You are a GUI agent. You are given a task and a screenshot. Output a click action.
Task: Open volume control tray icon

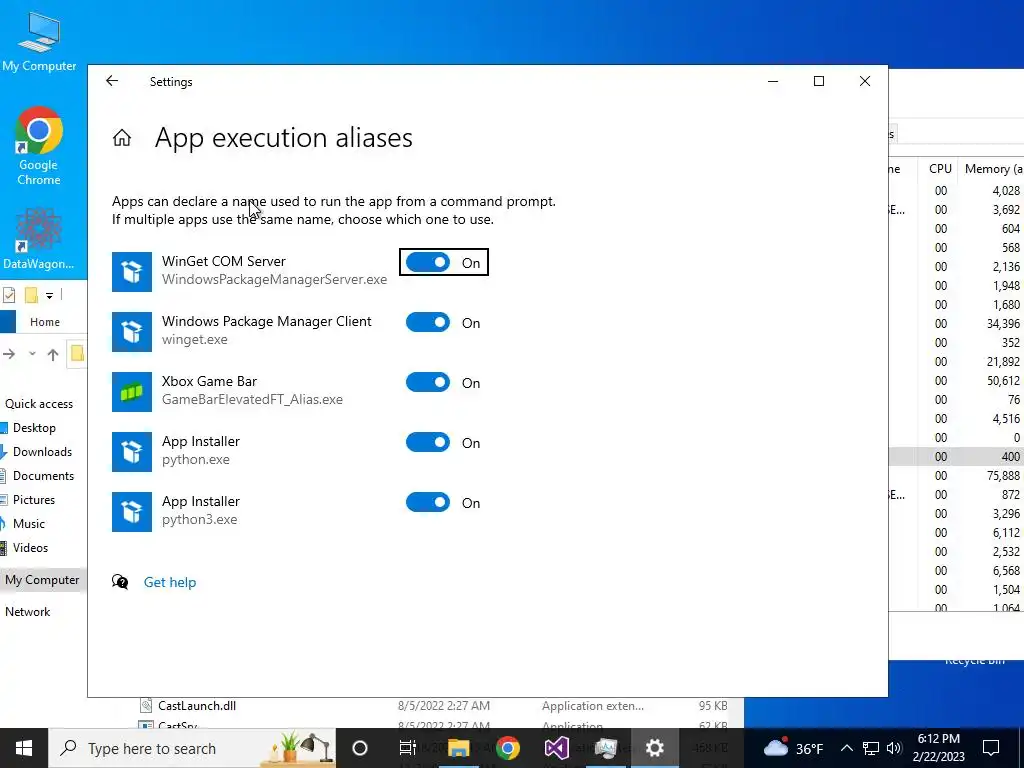[x=894, y=748]
